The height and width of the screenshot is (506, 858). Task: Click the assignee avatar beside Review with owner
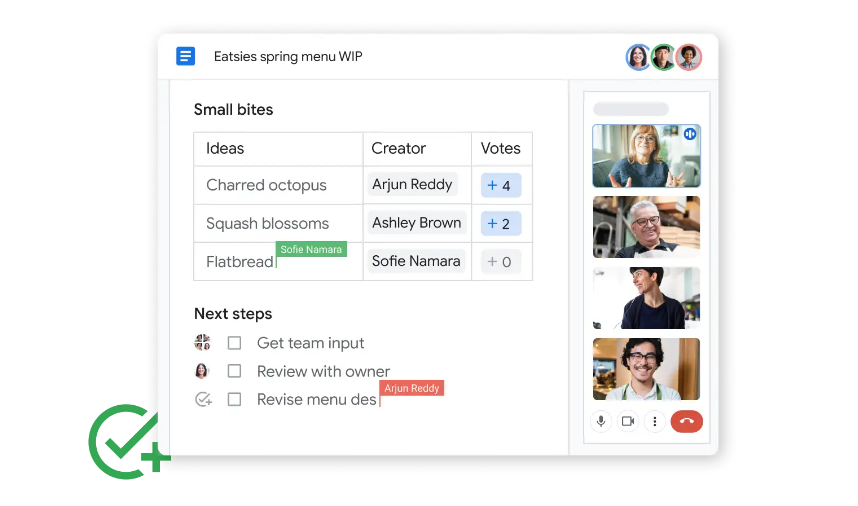point(202,371)
